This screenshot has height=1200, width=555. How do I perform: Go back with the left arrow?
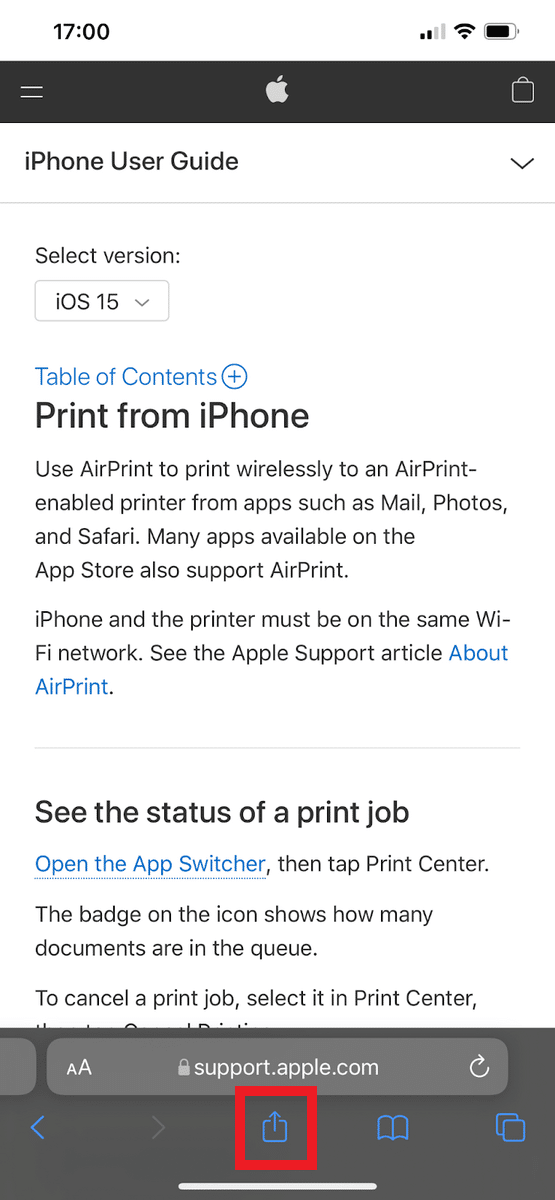pos(37,1128)
